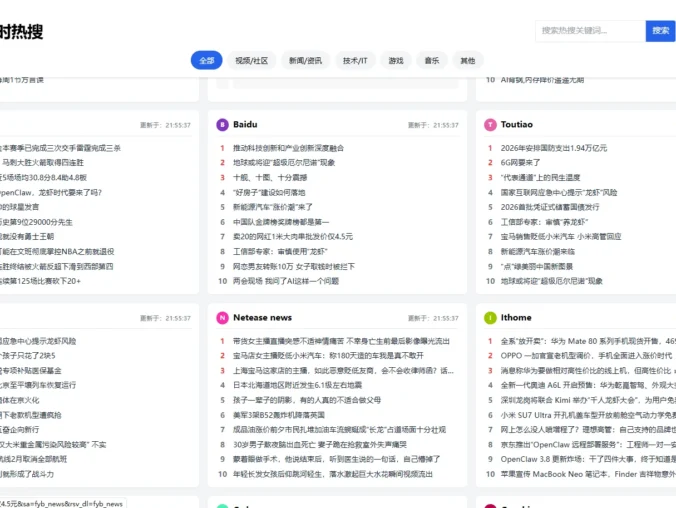Click the pink Toutiao source icon
The width and height of the screenshot is (676, 508).
490,125
